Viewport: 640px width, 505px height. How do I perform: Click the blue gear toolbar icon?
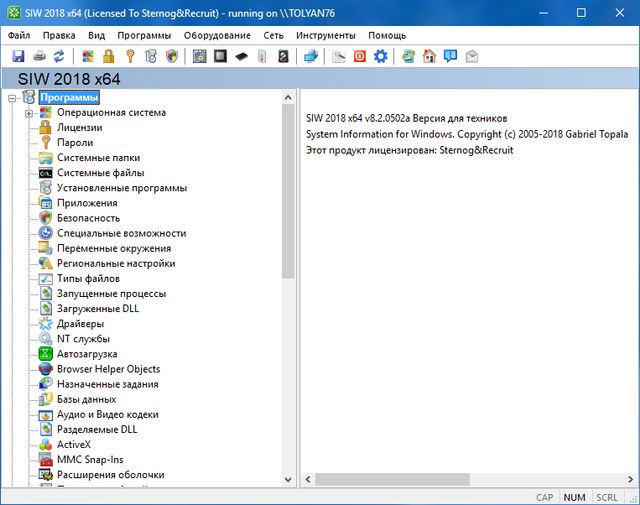click(x=380, y=56)
